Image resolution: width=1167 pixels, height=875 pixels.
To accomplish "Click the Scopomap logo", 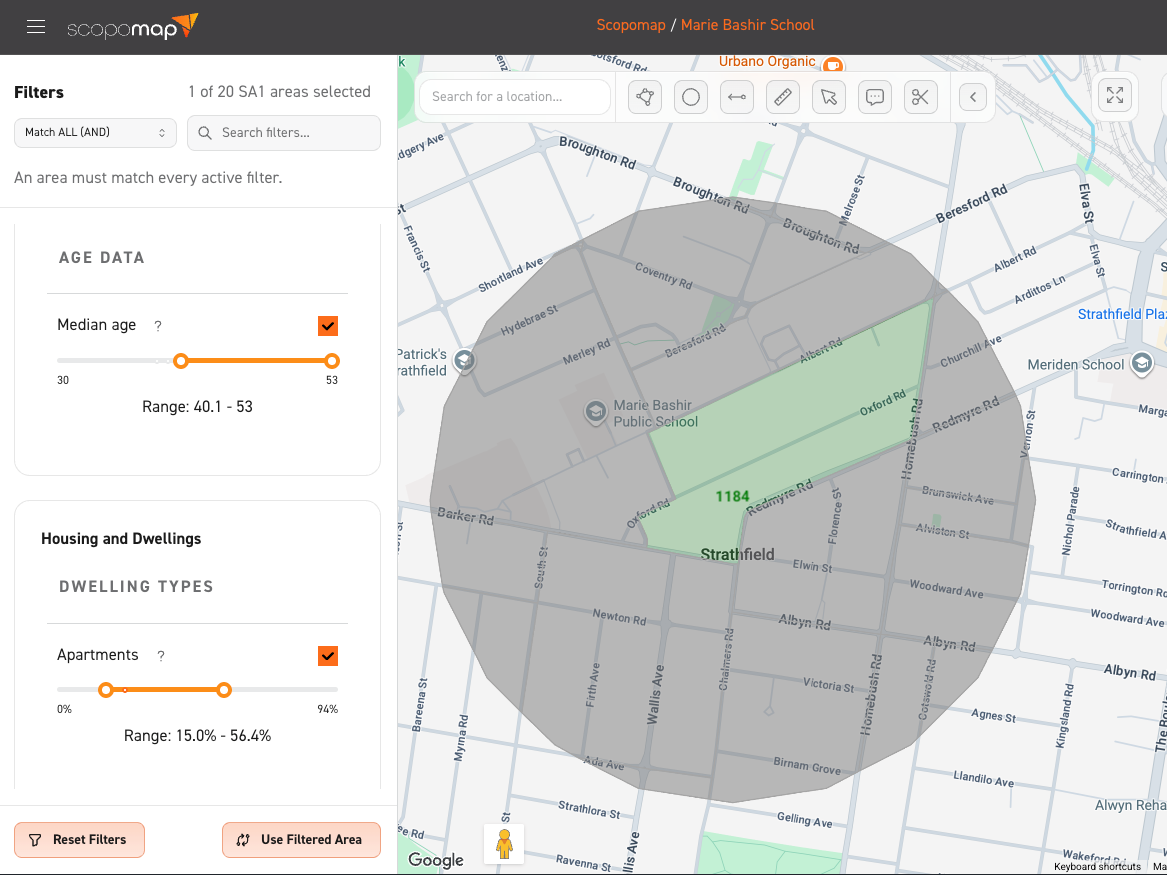I will (132, 27).
